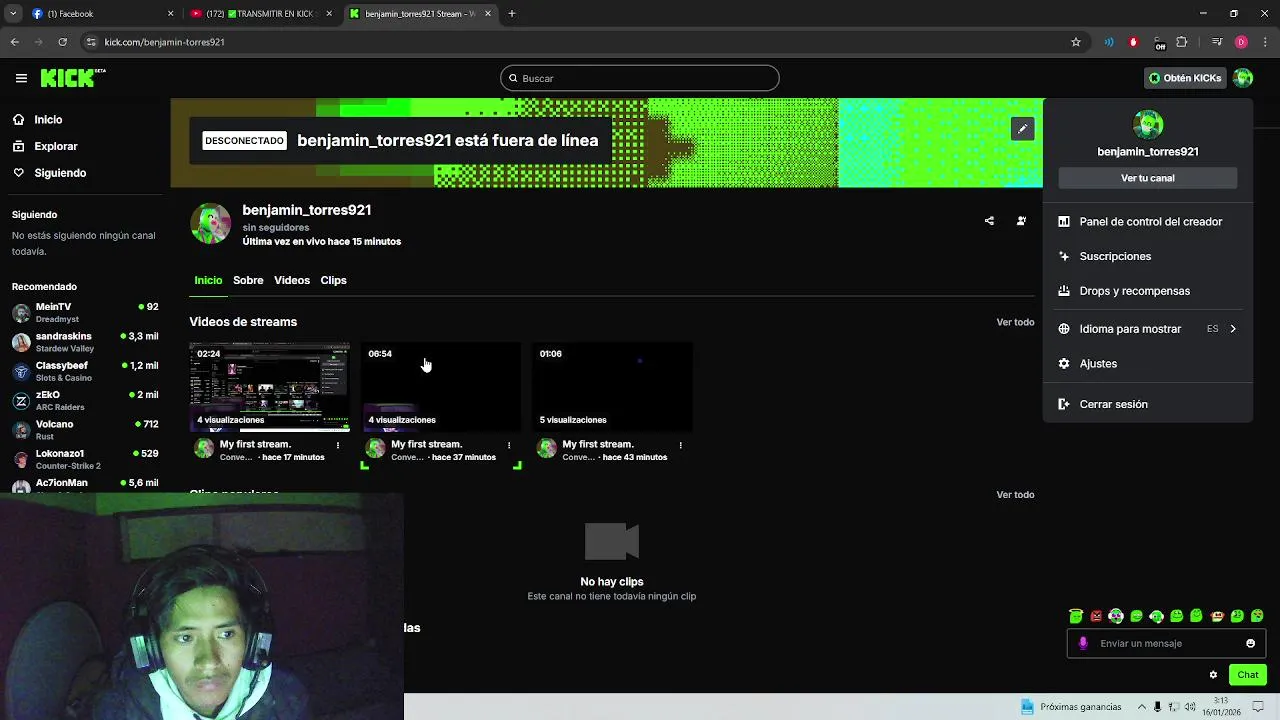This screenshot has width=1280, height=720.
Task: Click the banner edit pencil icon
Action: (1022, 129)
